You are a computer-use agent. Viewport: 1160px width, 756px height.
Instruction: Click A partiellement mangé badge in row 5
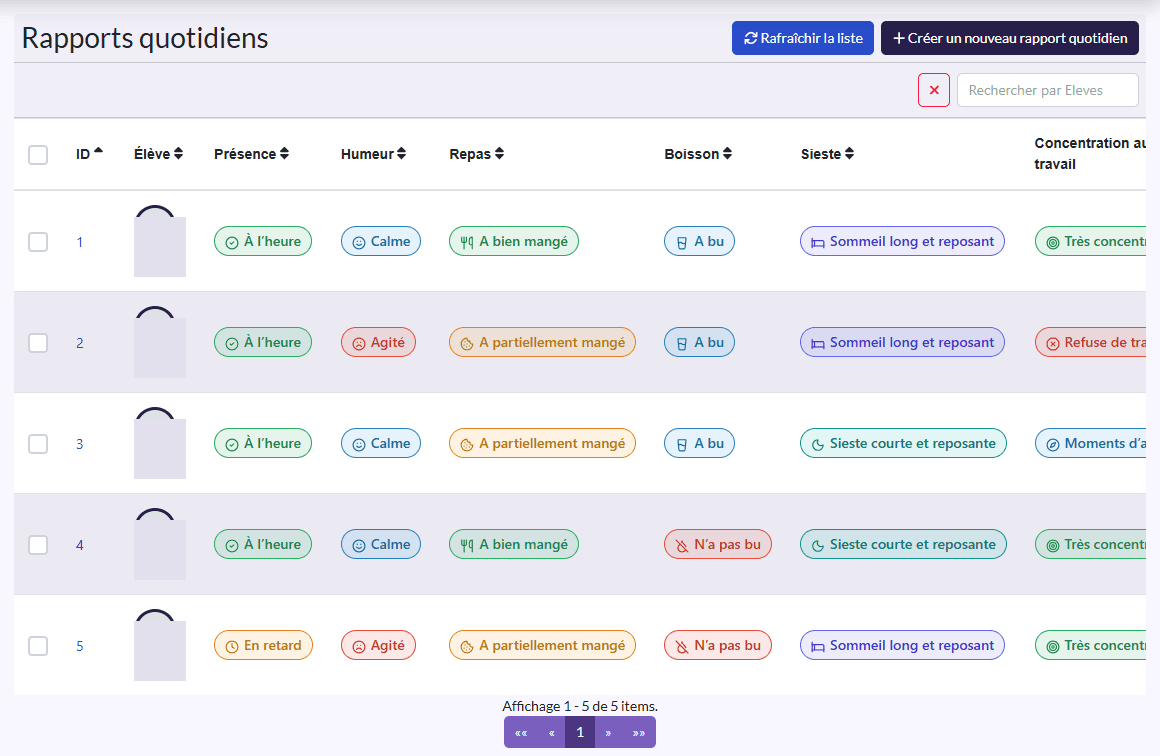[x=542, y=645]
